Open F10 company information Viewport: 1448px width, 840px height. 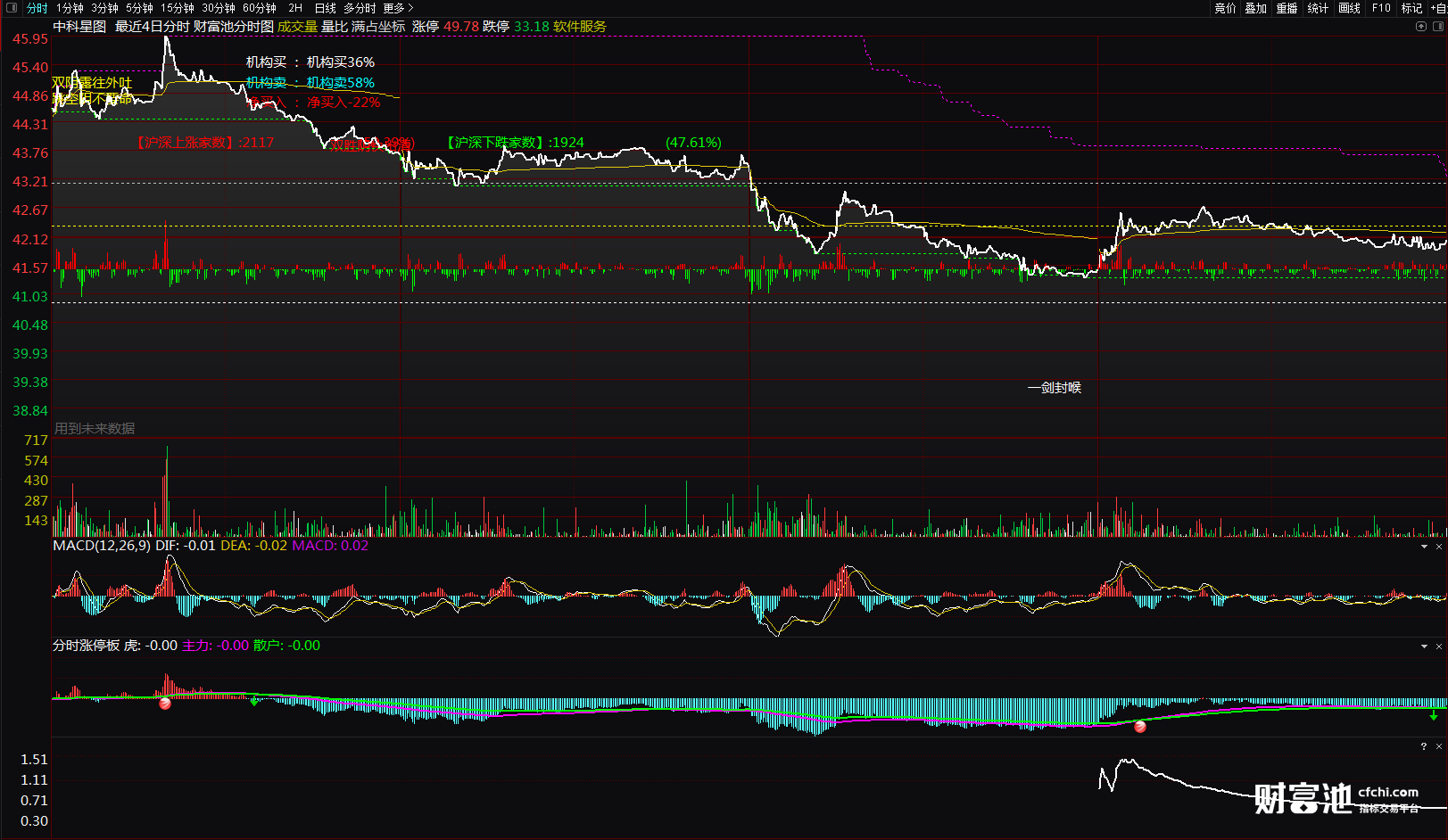(1381, 8)
